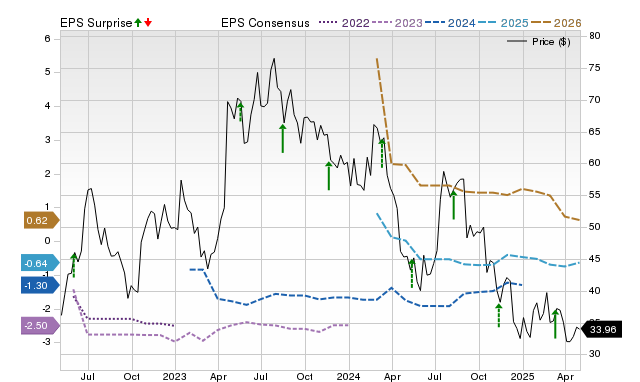The height and width of the screenshot is (382, 640).
Task: Click the 2023 label on the time axis
Action: point(175,376)
